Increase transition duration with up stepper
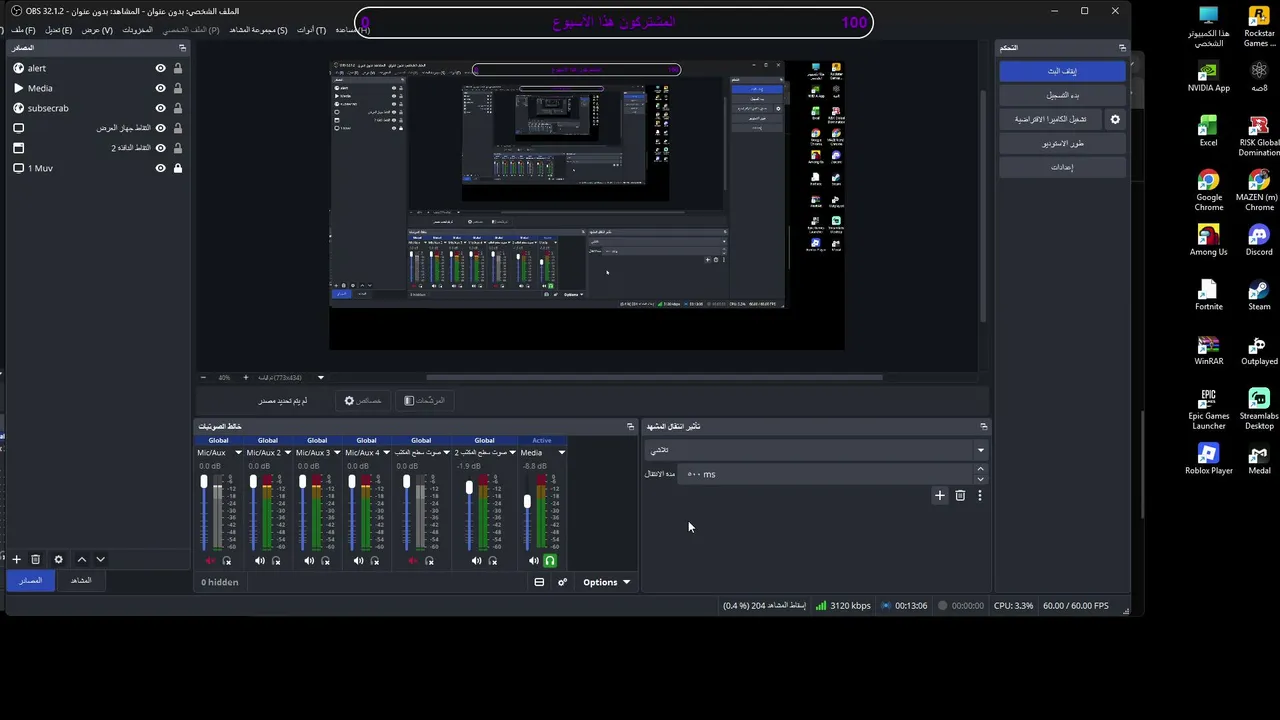The height and width of the screenshot is (720, 1280). pyautogui.click(x=980, y=469)
